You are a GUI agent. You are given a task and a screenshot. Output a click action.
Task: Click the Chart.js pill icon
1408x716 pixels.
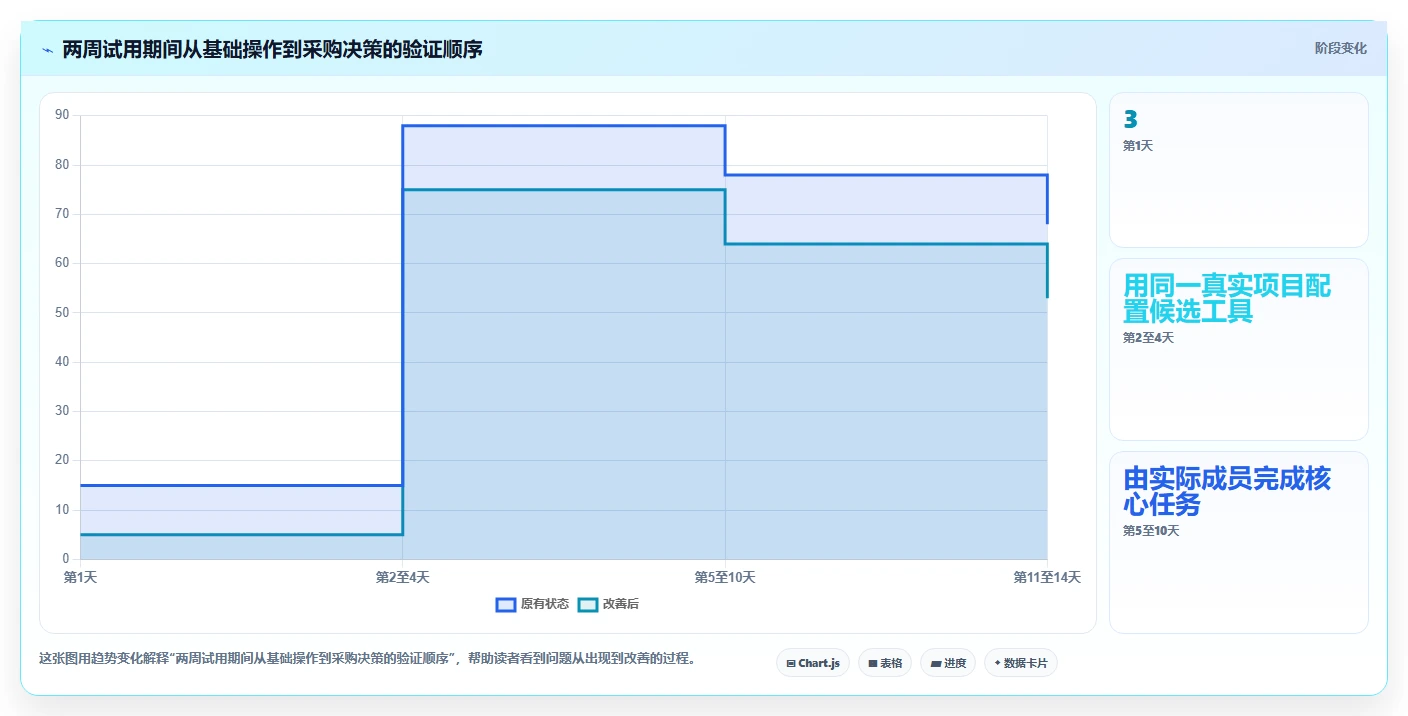(790, 663)
